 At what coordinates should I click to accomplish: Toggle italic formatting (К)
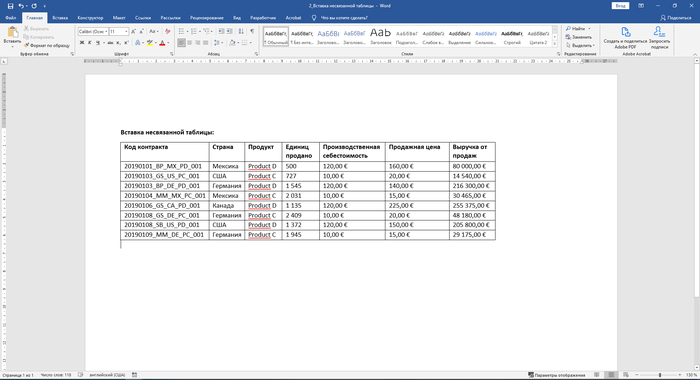point(90,43)
